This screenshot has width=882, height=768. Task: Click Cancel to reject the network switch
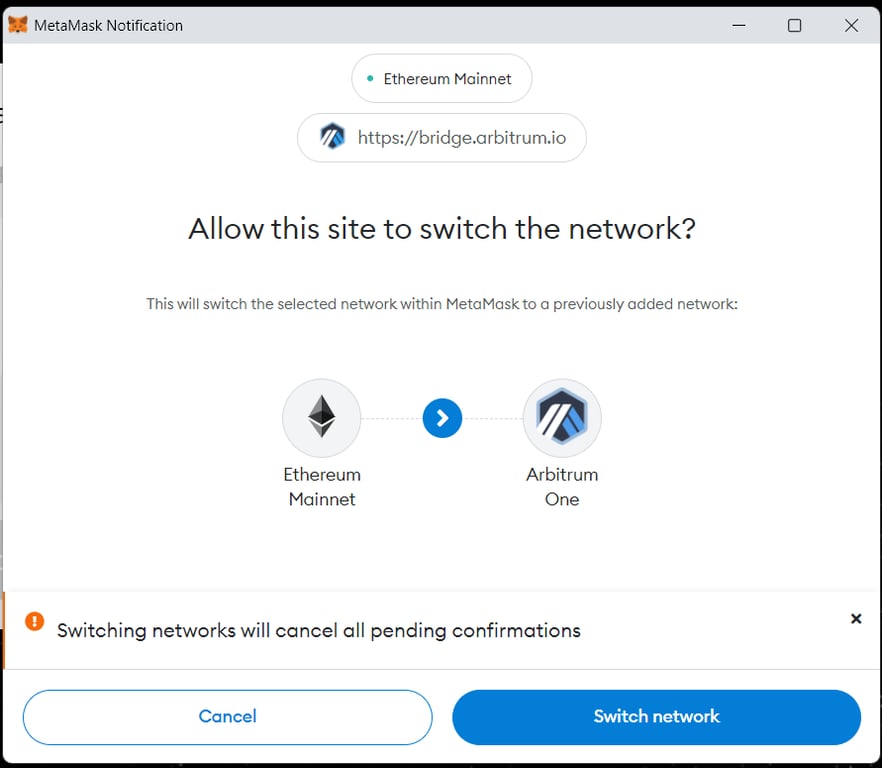(x=227, y=716)
